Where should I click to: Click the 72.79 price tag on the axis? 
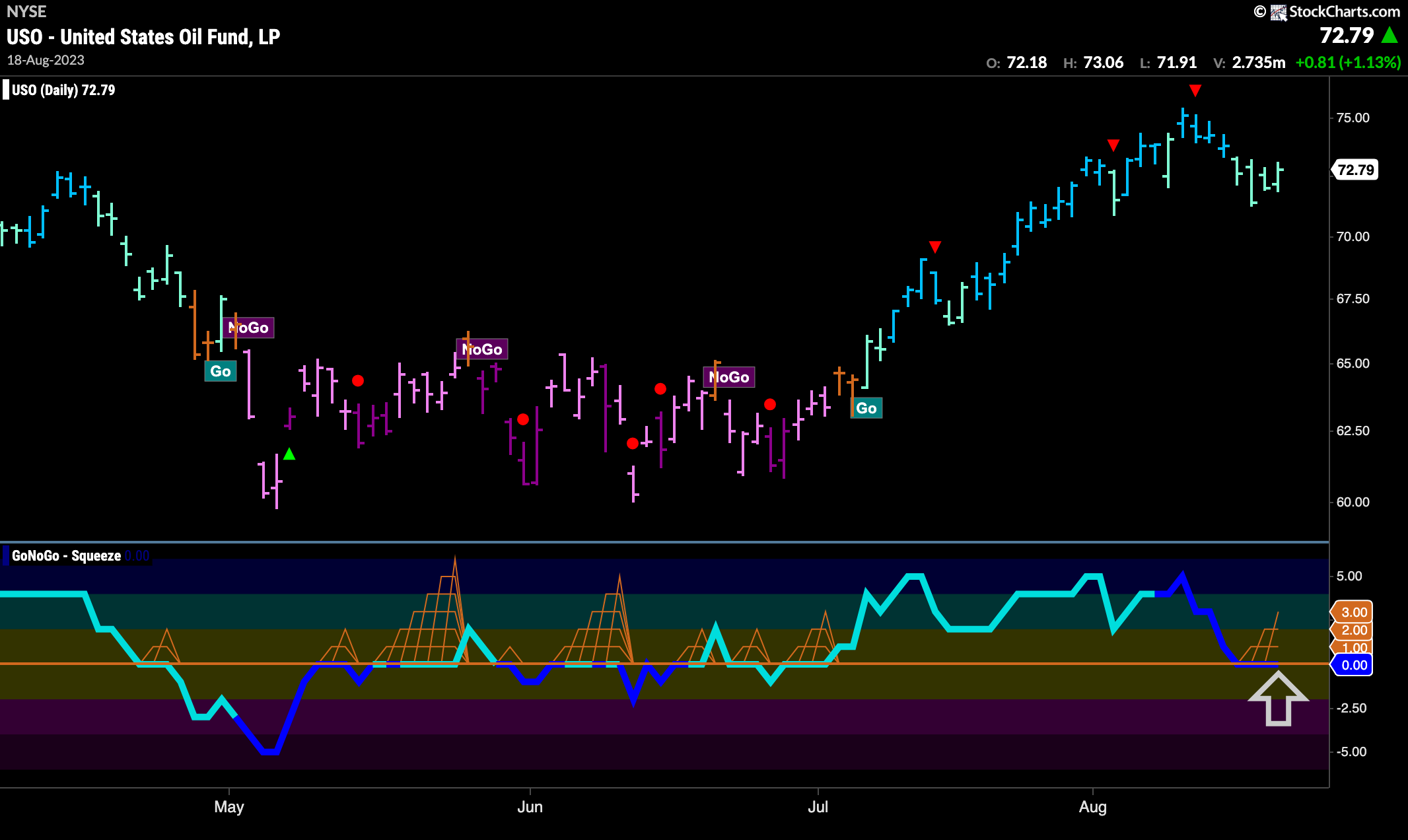tap(1355, 170)
